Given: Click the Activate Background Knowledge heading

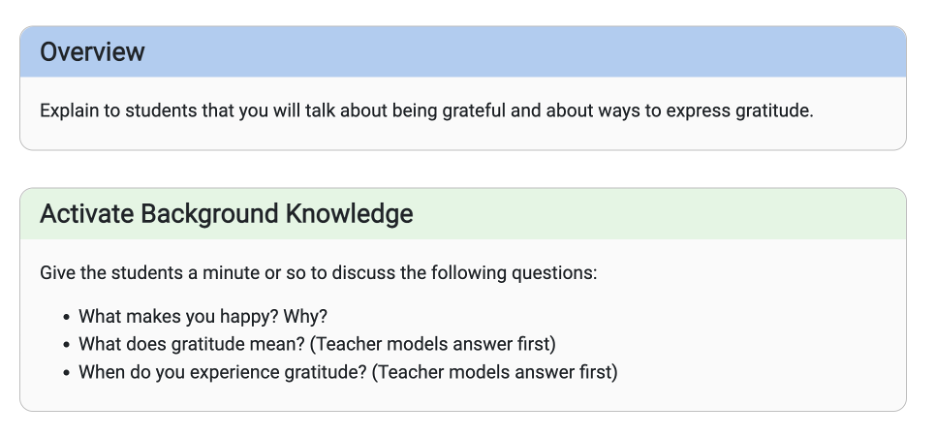Looking at the screenshot, I should tap(226, 214).
